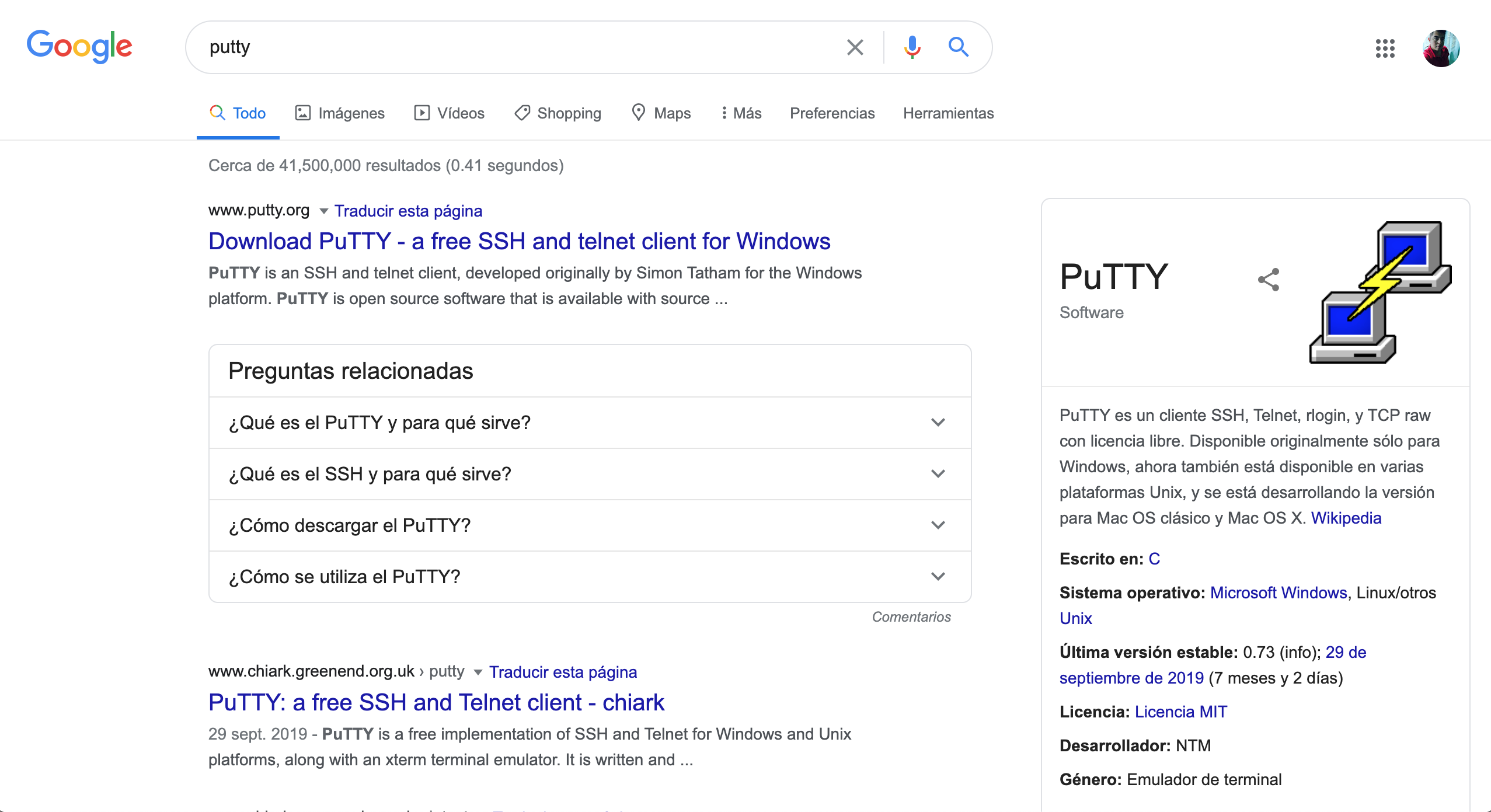The image size is (1491, 812).
Task: Click the Desarrollador: NTM row
Action: point(1135,745)
